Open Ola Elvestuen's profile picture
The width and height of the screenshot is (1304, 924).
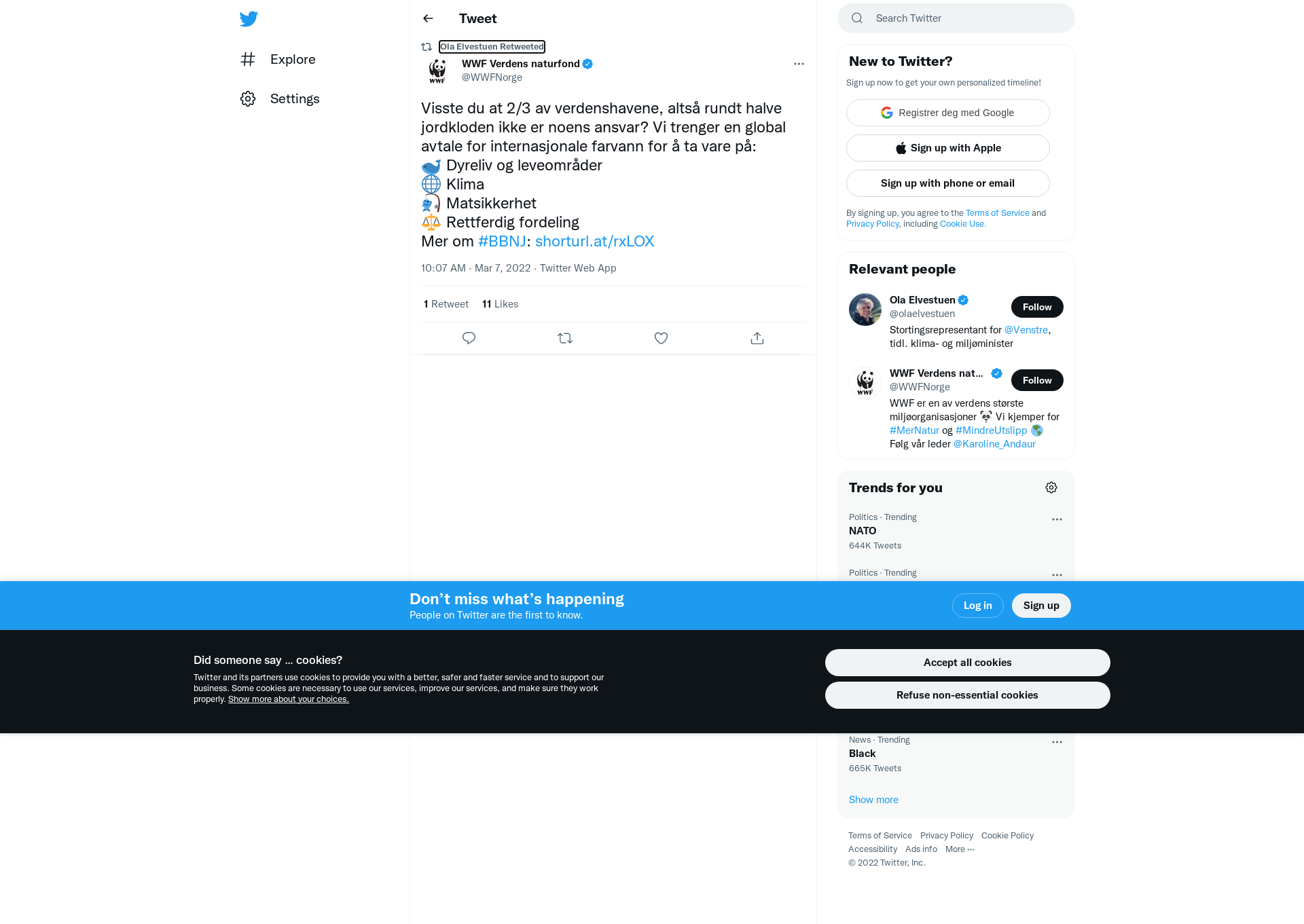[x=865, y=310]
